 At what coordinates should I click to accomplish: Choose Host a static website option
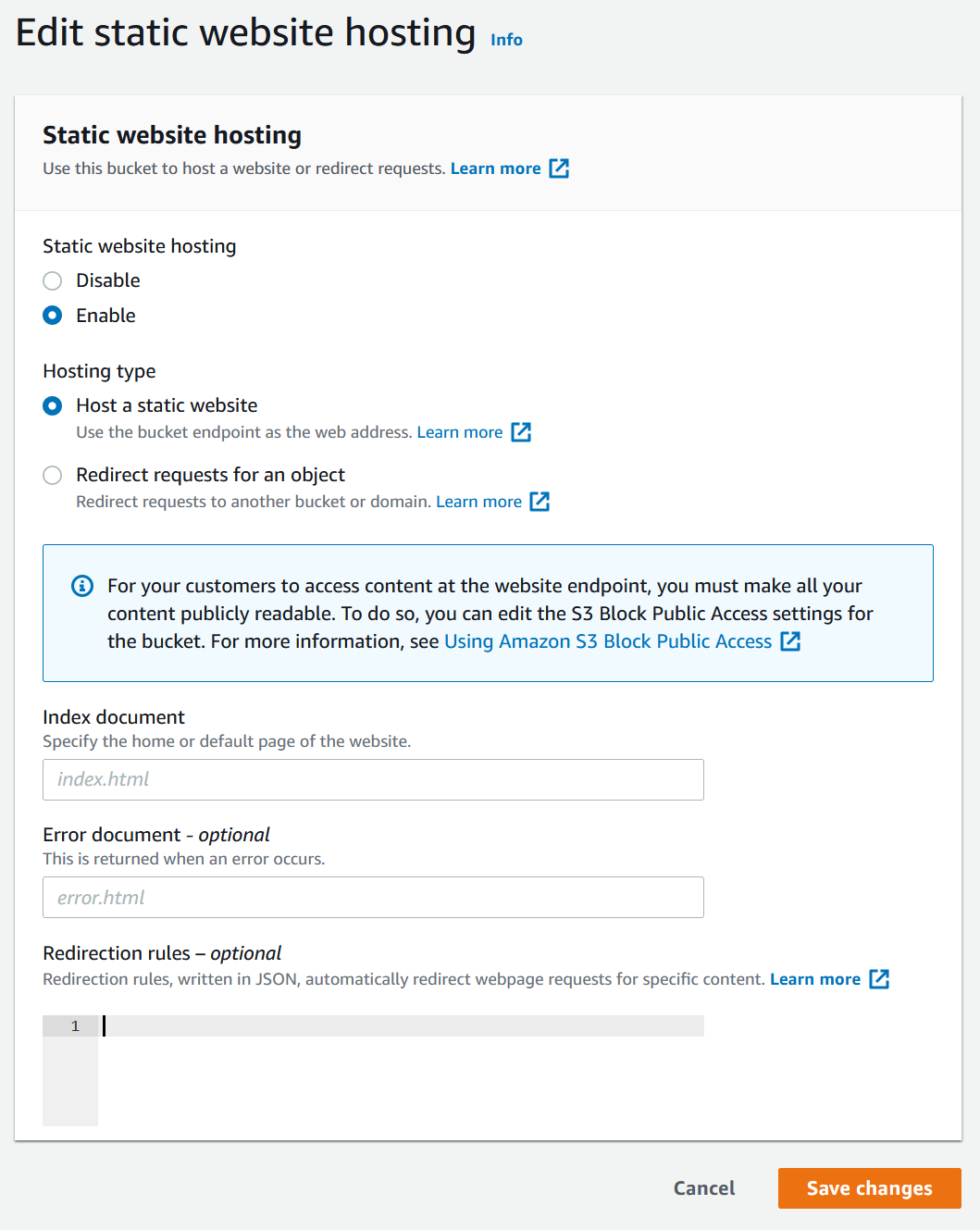coord(53,405)
